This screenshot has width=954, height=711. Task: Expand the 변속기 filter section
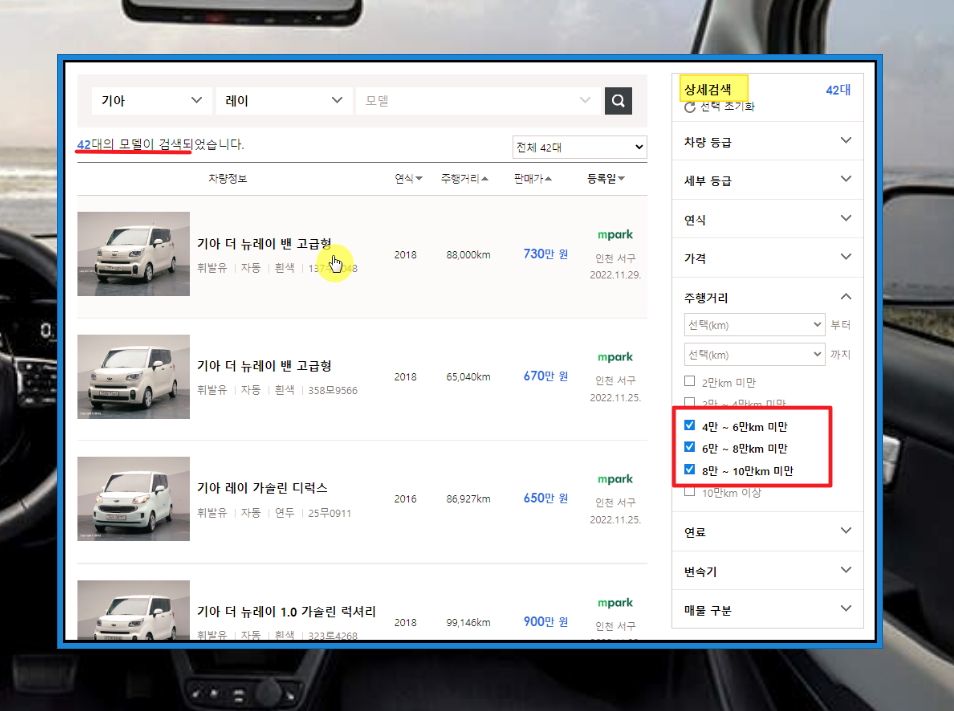tap(767, 571)
